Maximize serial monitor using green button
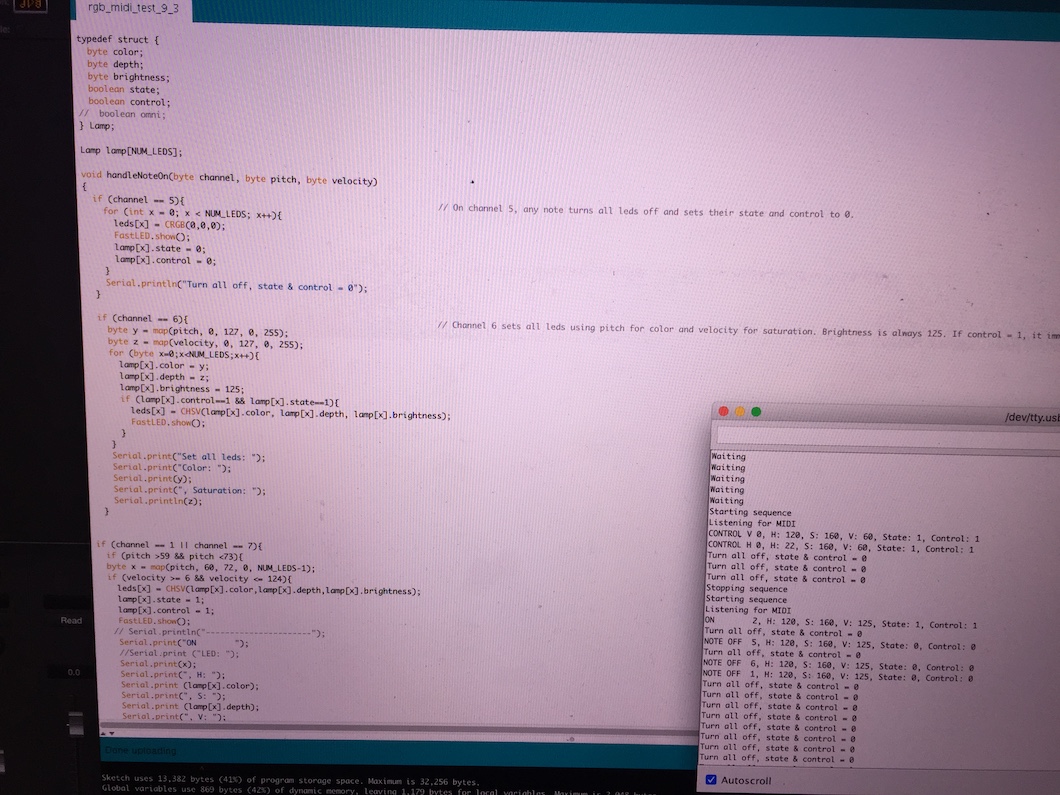This screenshot has height=795, width=1060. click(756, 412)
